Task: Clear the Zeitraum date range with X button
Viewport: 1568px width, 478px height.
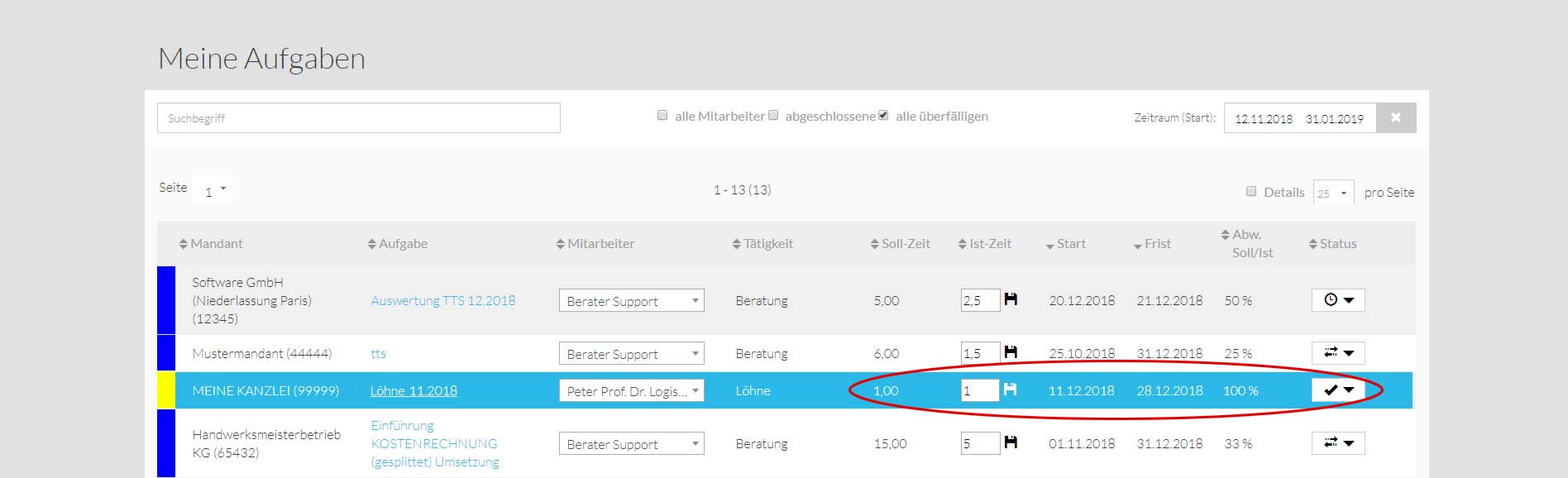Action: click(x=1396, y=117)
